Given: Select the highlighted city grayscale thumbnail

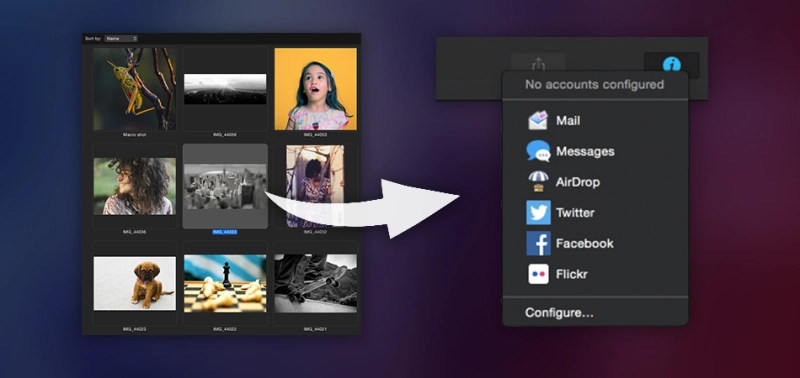Looking at the screenshot, I should click(x=225, y=186).
